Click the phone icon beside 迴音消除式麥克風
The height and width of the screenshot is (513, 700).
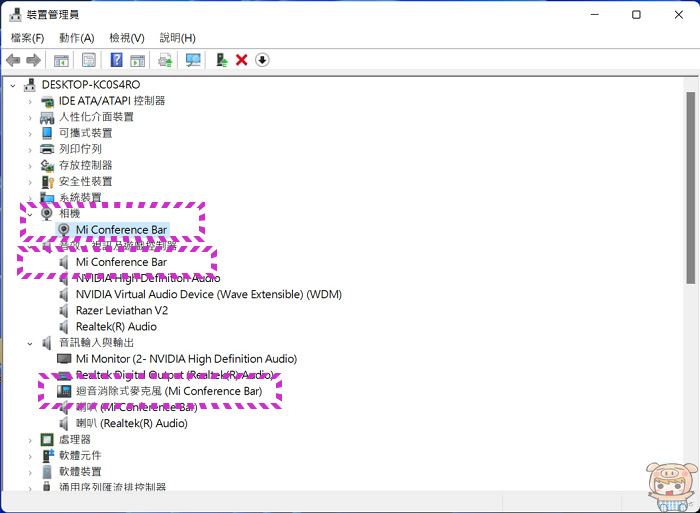click(64, 391)
